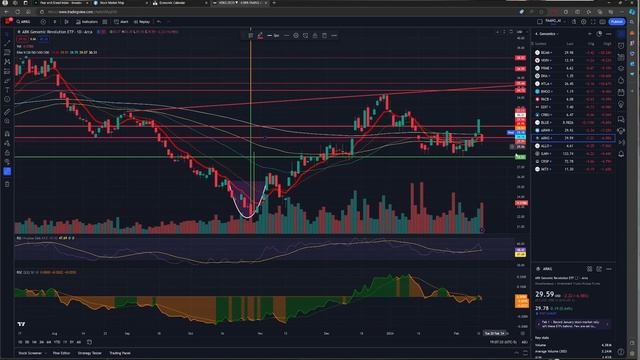
Task: Remove drawings trash icon in left toolbar
Action: pos(7,184)
